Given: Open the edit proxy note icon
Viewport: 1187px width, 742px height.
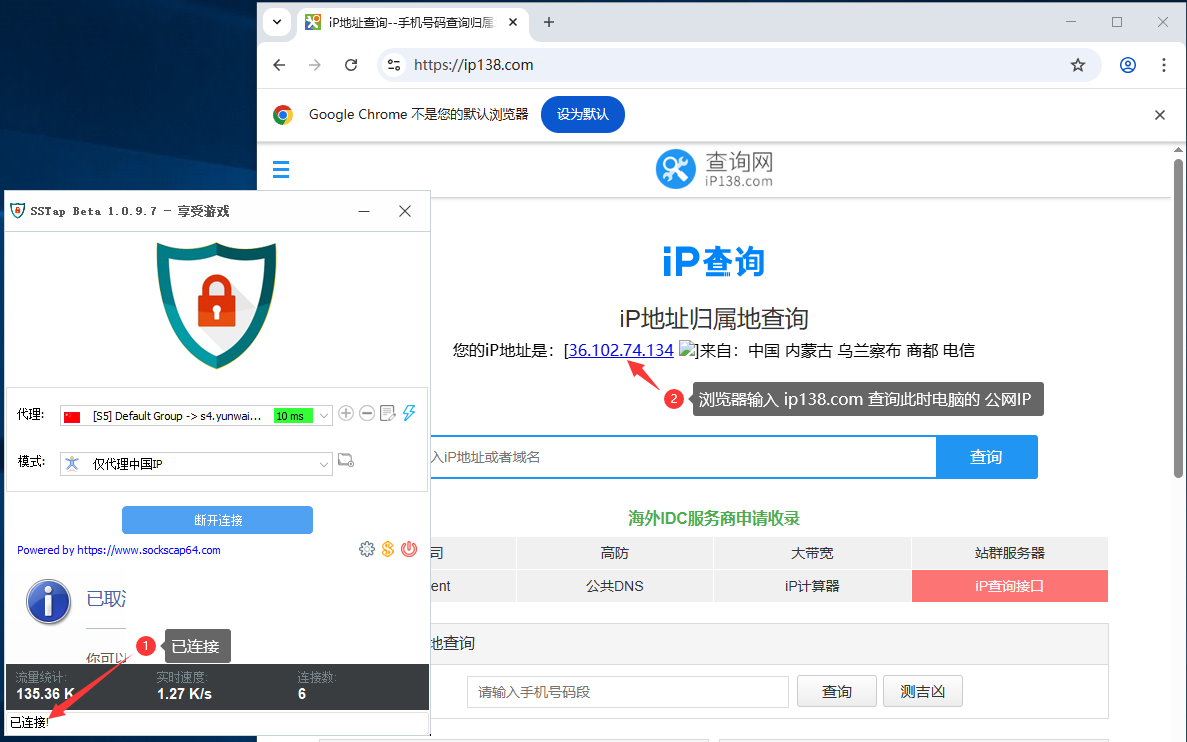Looking at the screenshot, I should pos(388,414).
